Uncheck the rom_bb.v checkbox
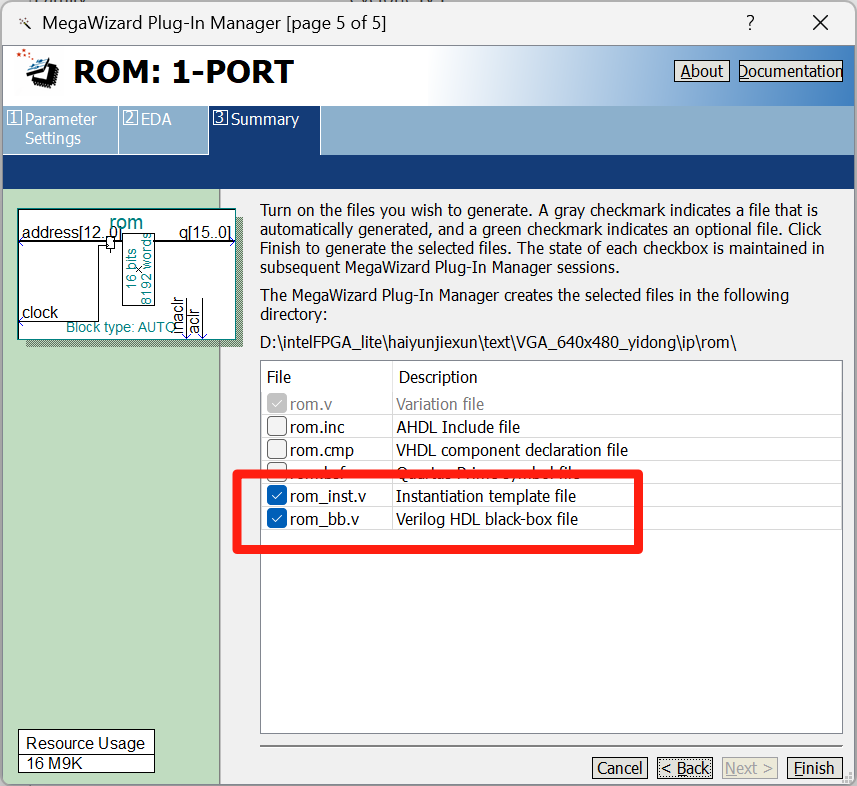 pyautogui.click(x=277, y=519)
